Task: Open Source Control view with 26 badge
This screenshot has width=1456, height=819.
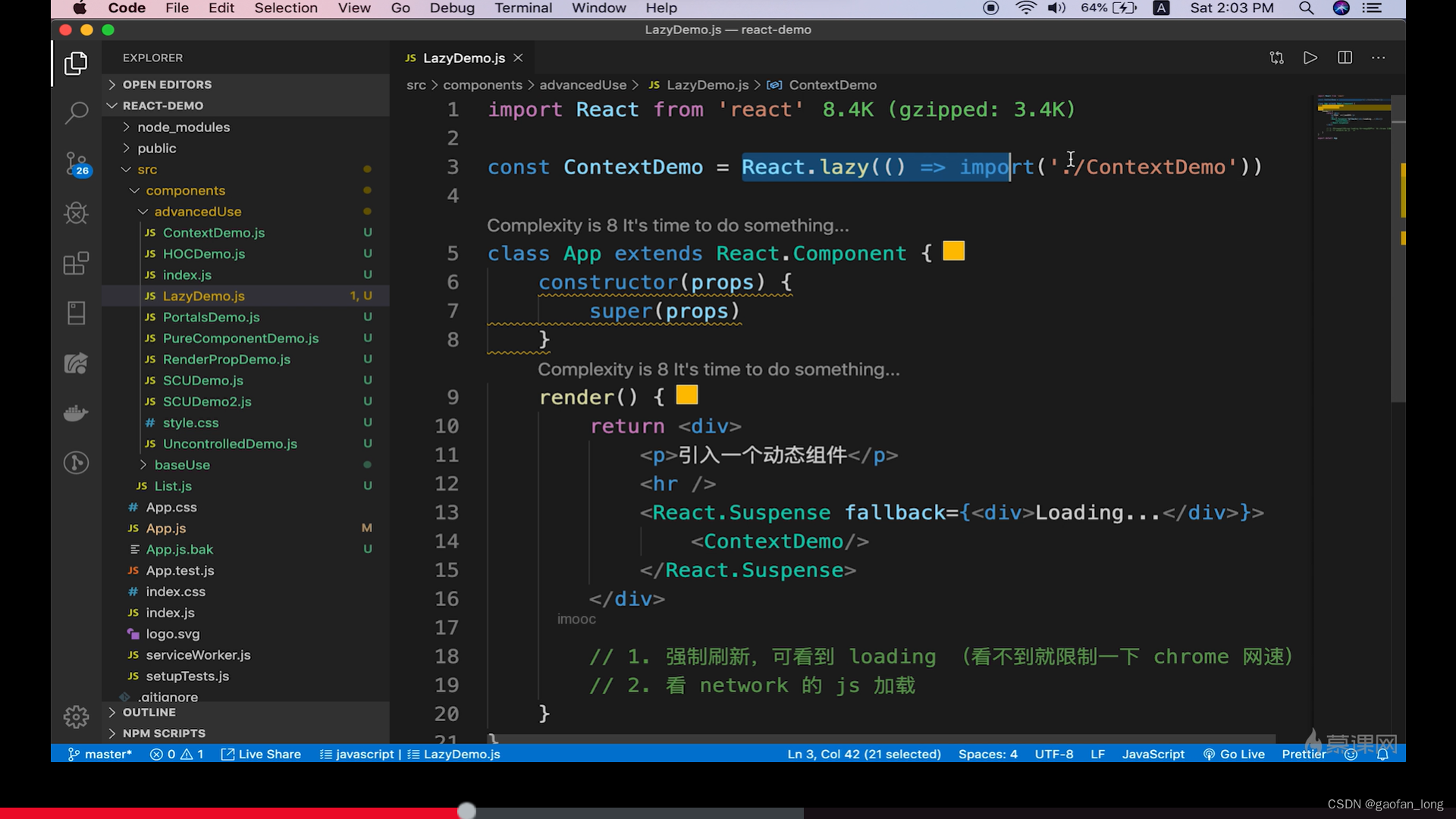Action: (76, 163)
